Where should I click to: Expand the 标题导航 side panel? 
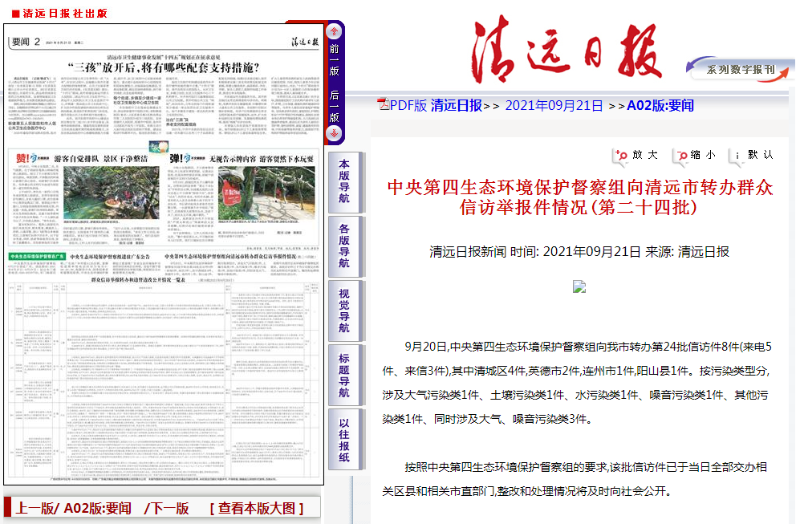344,374
